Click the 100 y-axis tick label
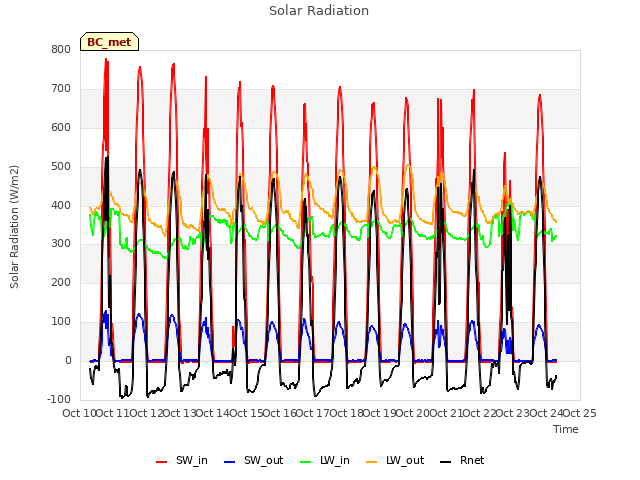640x480 pixels. (x=61, y=322)
